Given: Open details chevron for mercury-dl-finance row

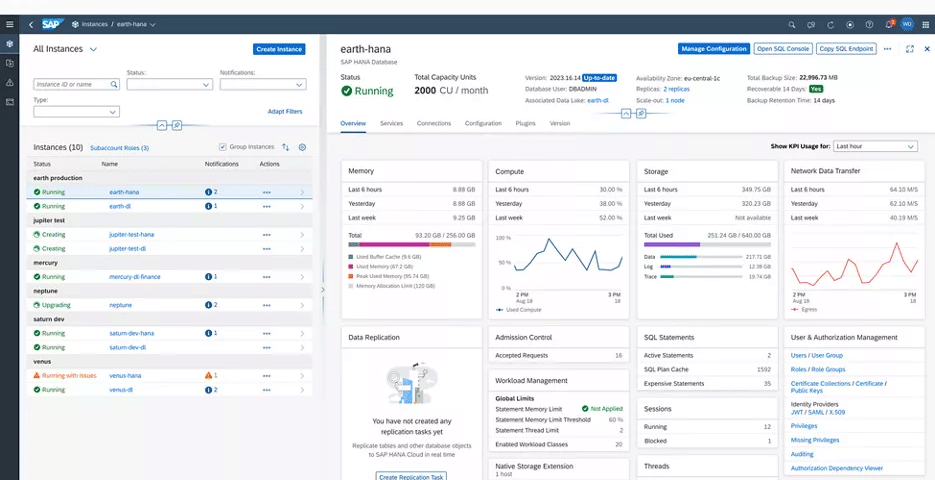Looking at the screenshot, I should click(302, 277).
